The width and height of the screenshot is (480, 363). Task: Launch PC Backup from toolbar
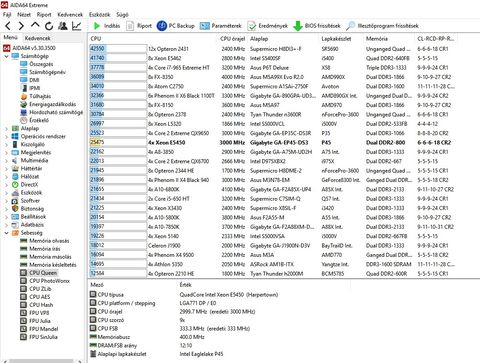coord(176,26)
